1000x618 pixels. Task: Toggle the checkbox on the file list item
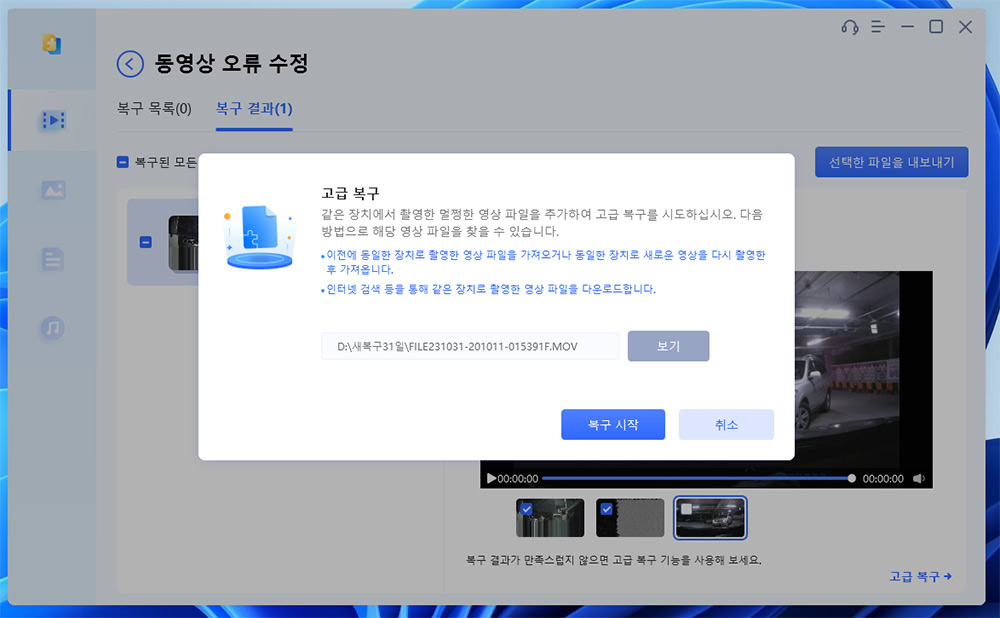tap(145, 242)
